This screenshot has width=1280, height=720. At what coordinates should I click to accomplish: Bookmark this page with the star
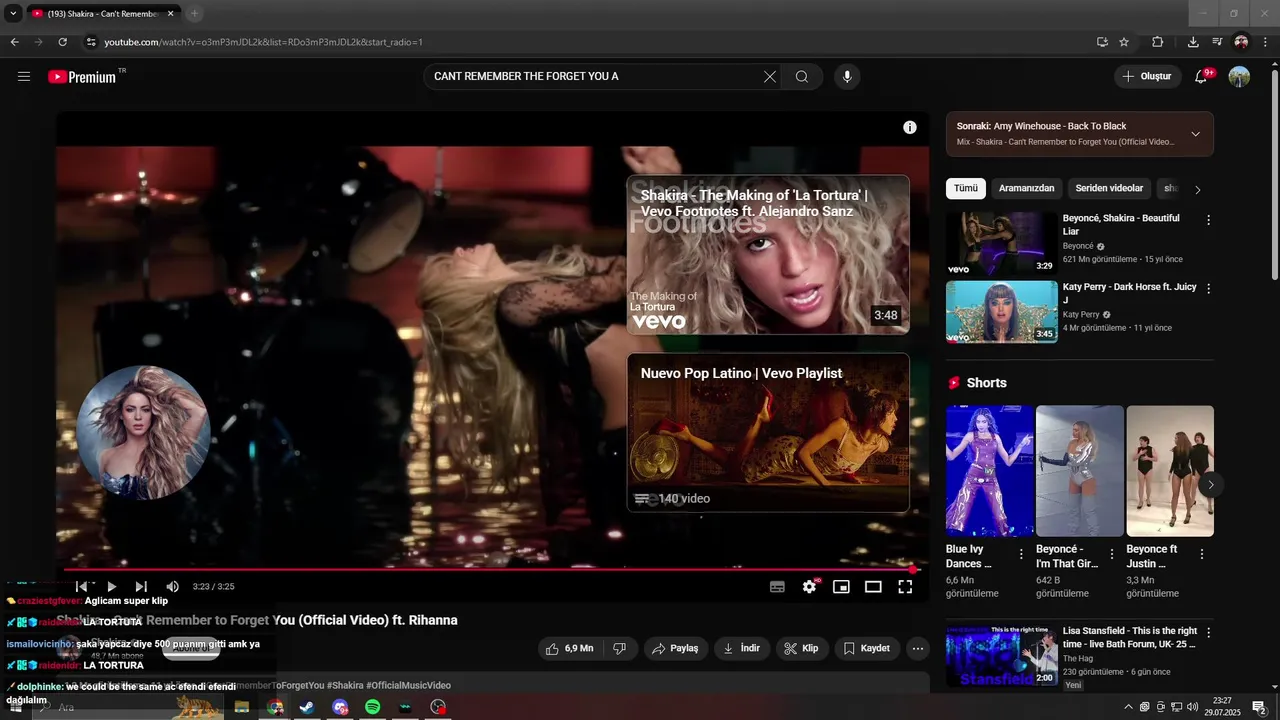coord(1124,42)
